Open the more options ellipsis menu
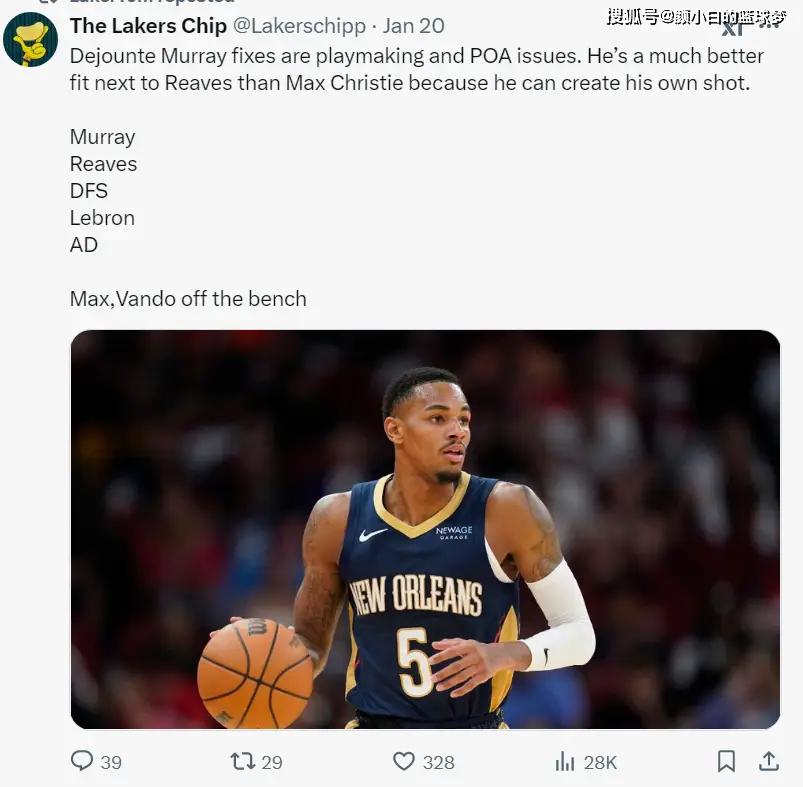Screen dimensions: 803x787 771,26
